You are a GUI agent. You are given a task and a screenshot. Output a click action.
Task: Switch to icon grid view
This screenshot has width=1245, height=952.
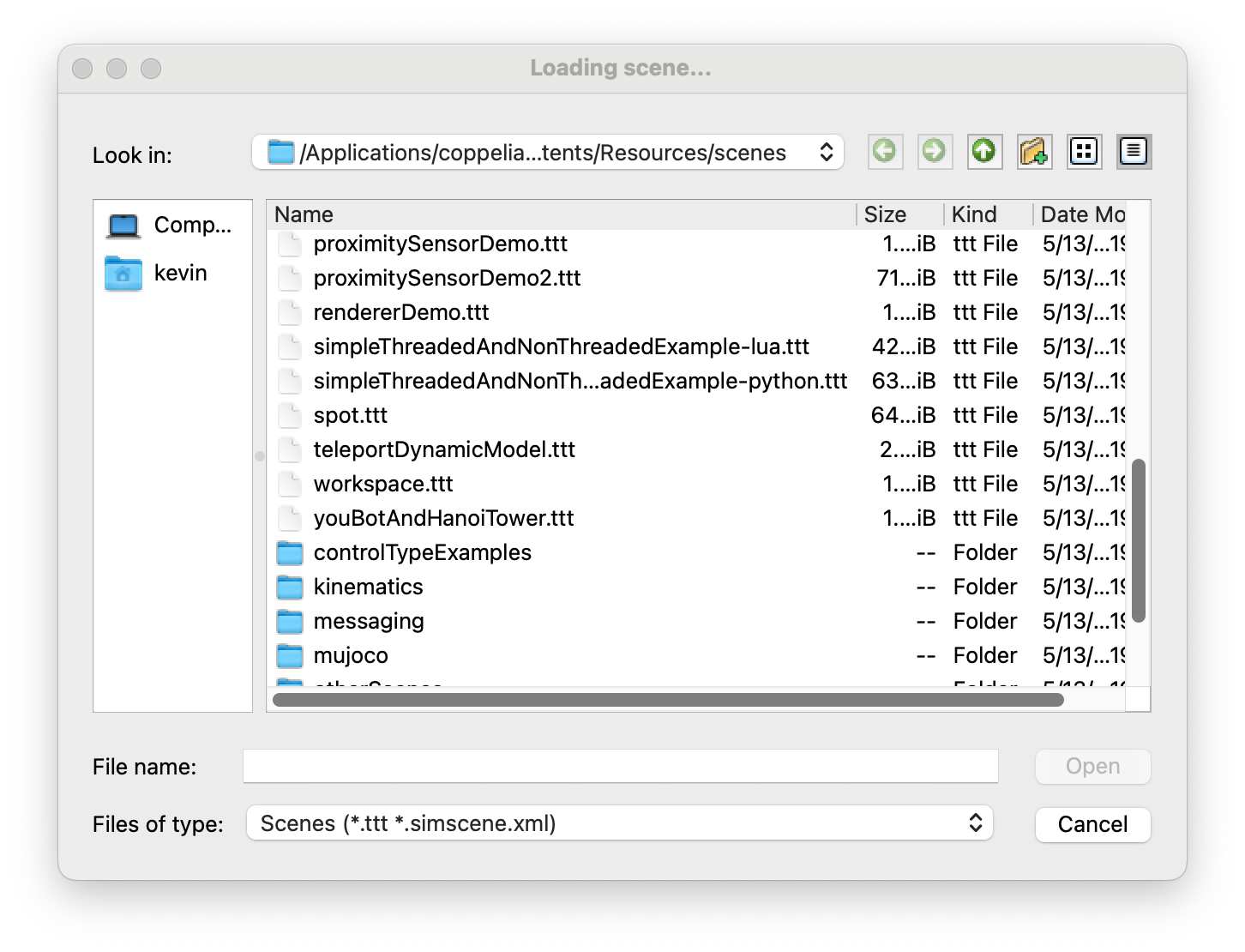pyautogui.click(x=1084, y=153)
